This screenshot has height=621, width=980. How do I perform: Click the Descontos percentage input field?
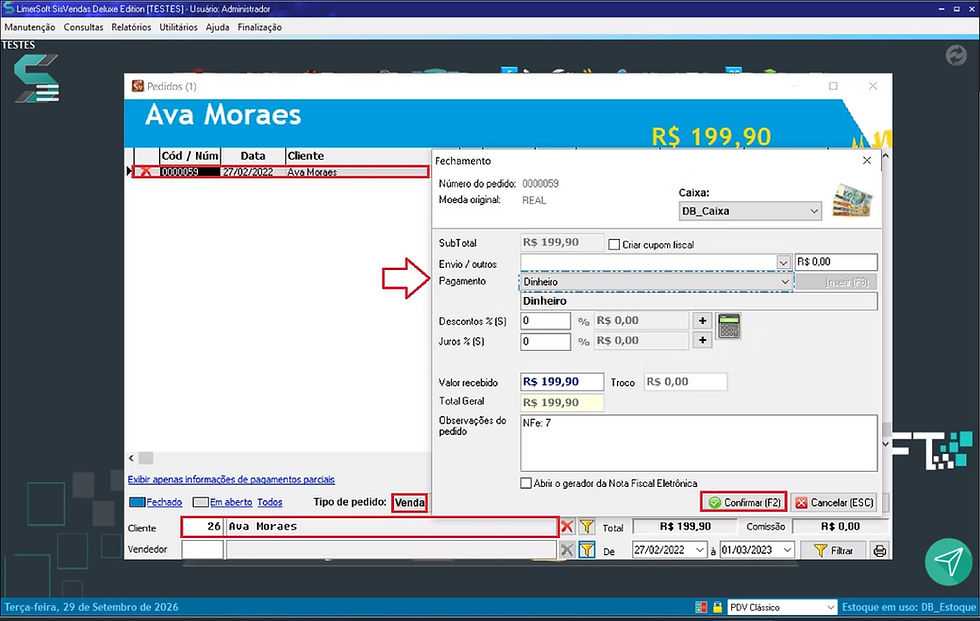(545, 320)
